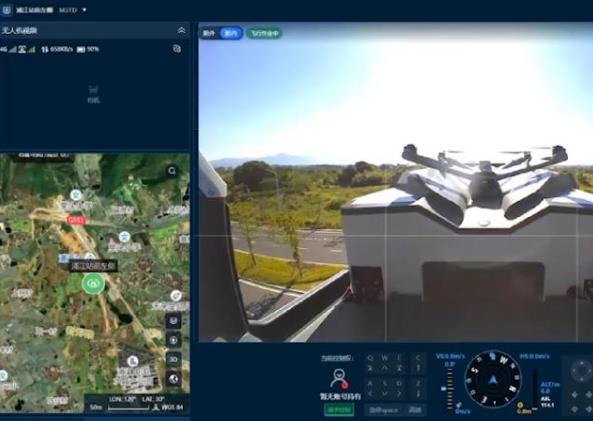The height and width of the screenshot is (421, 593).
Task: Click the green flight status badge
Action: click(265, 33)
